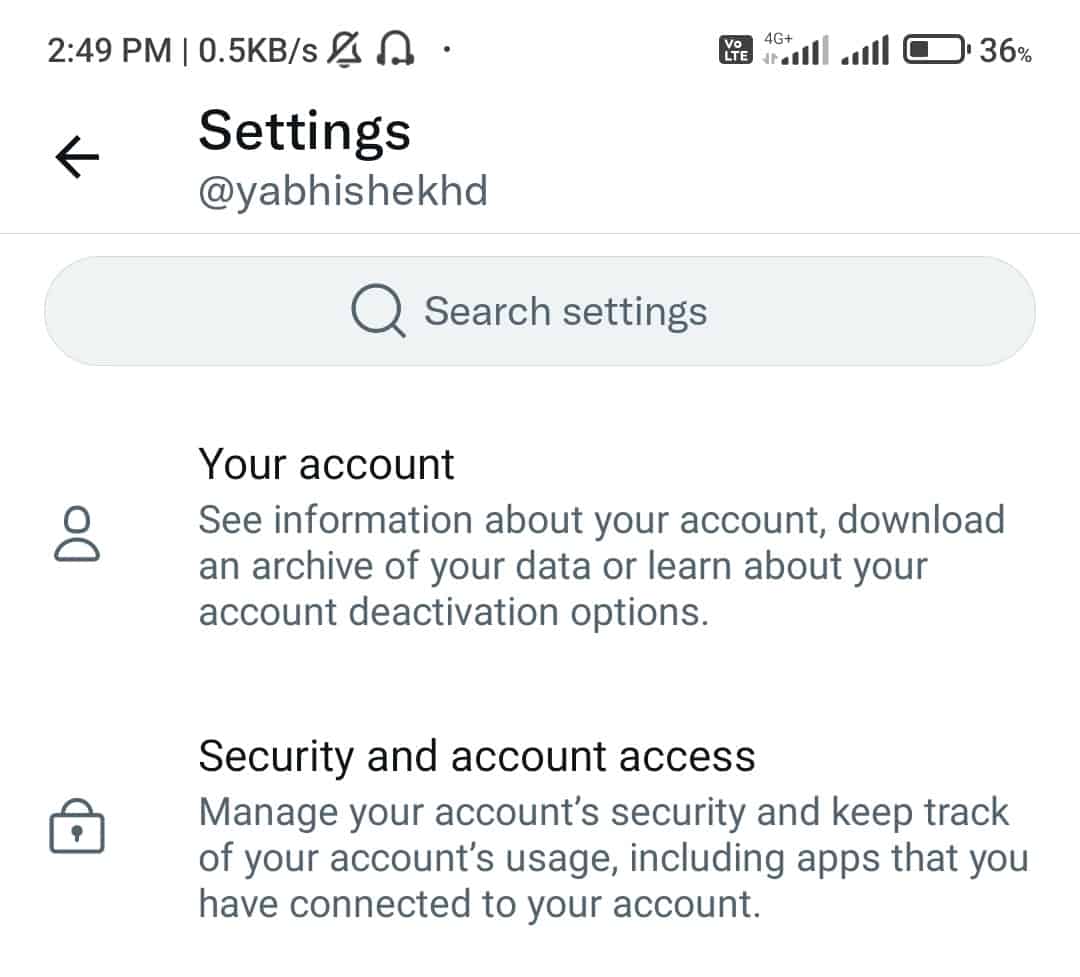Image resolution: width=1080 pixels, height=977 pixels.
Task: Tap the Settings page title
Action: [304, 131]
